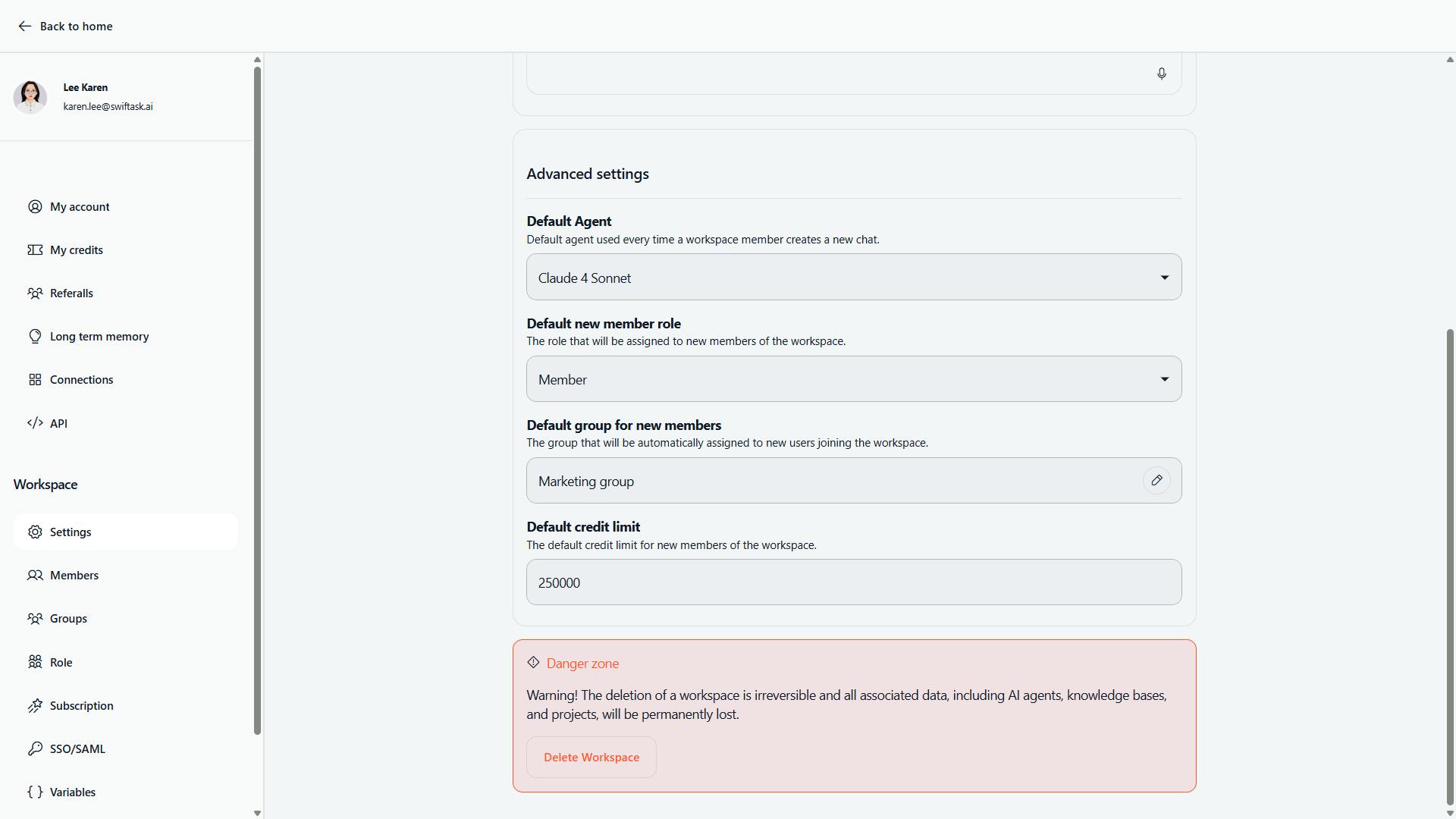Open the API section
The height and width of the screenshot is (819, 1456).
[58, 424]
